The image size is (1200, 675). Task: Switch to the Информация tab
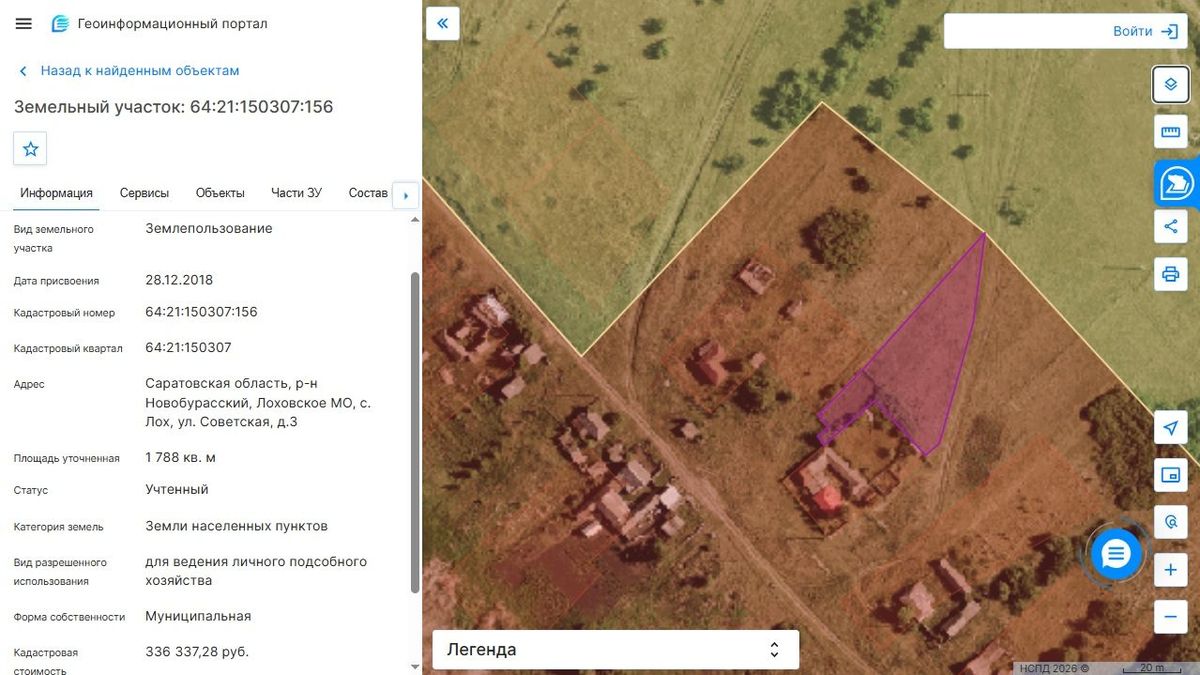click(57, 193)
